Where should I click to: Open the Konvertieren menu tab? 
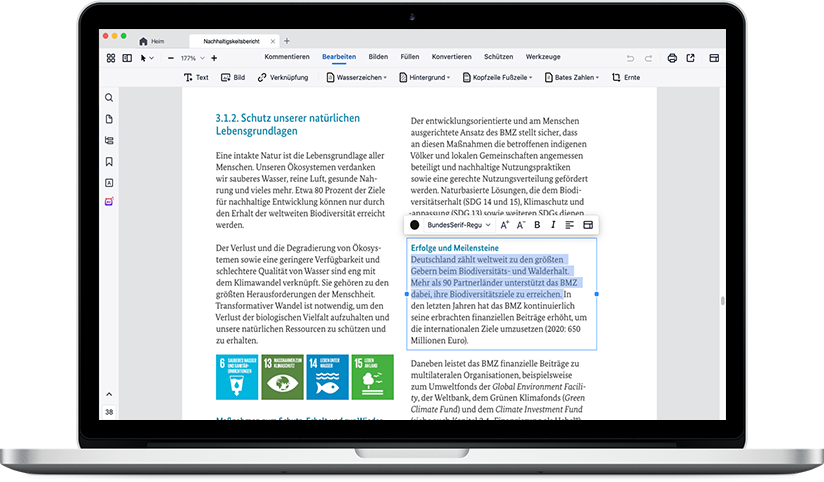(452, 57)
